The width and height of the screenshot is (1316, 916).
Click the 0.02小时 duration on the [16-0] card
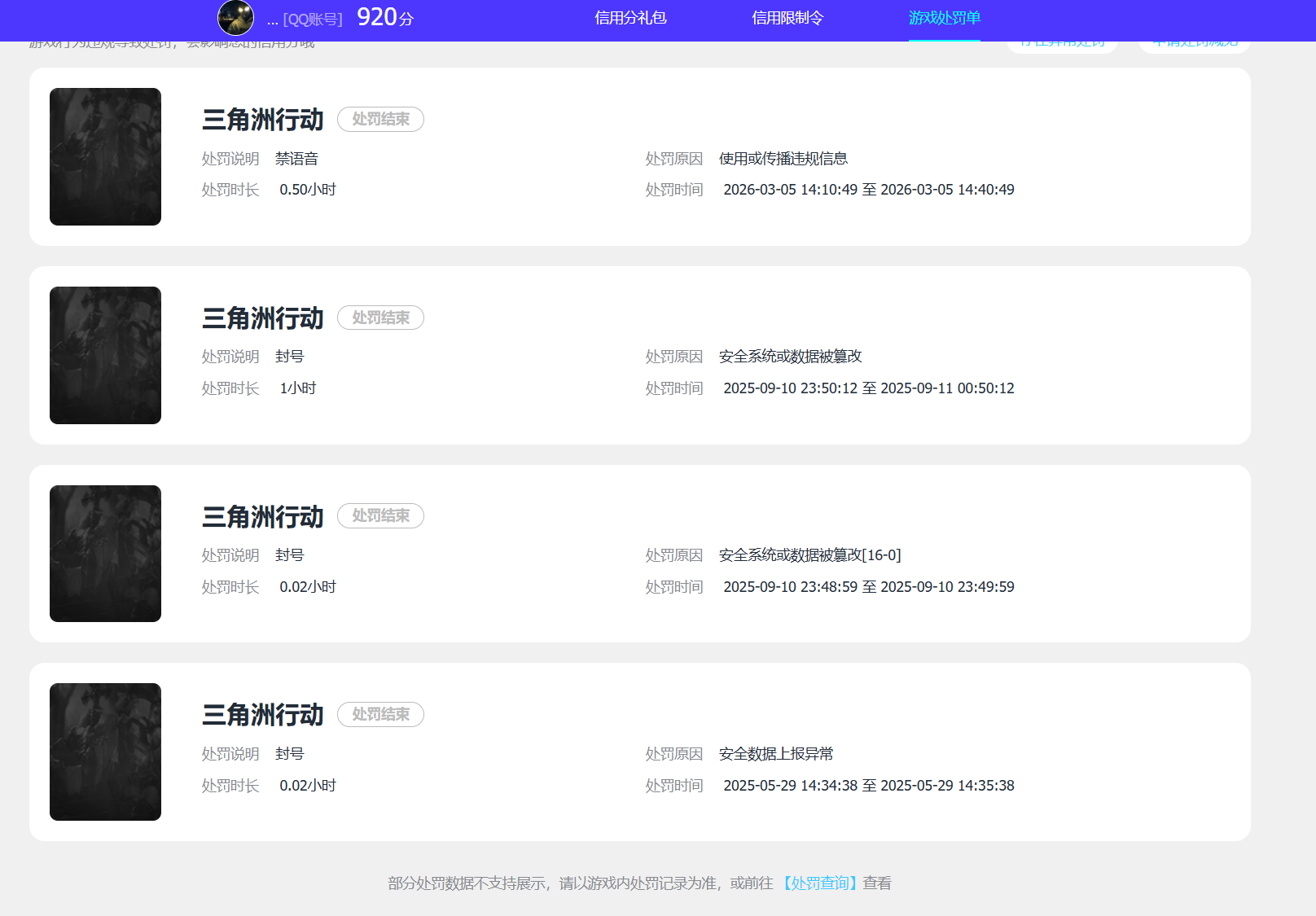click(308, 587)
